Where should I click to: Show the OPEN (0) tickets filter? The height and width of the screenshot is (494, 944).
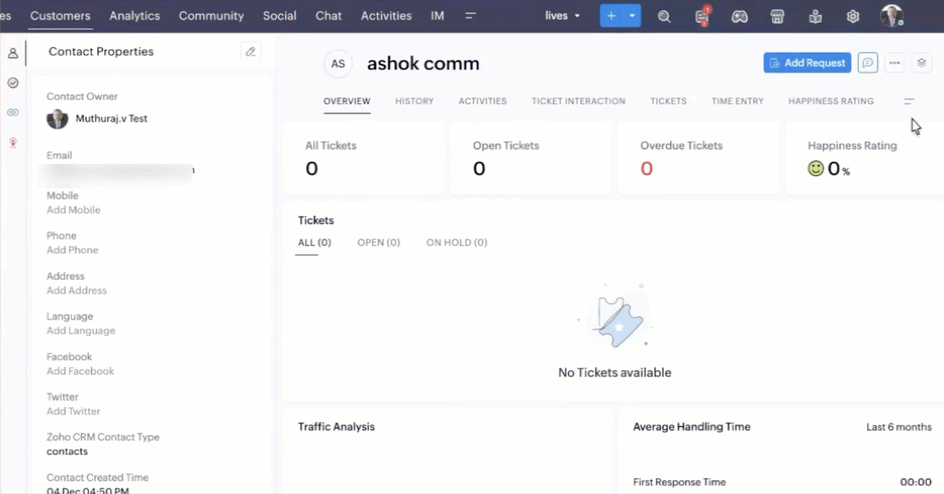click(x=378, y=243)
